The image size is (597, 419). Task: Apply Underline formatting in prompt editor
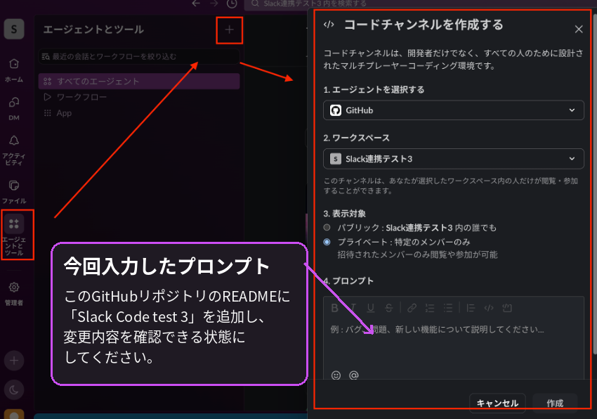tap(370, 308)
